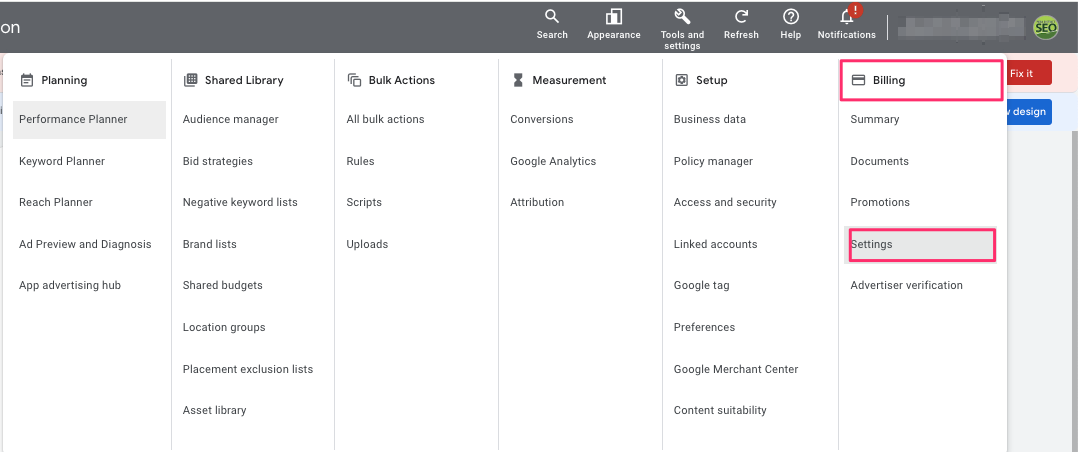Open Brand lists
This screenshot has width=1078, height=452.
[x=210, y=244]
